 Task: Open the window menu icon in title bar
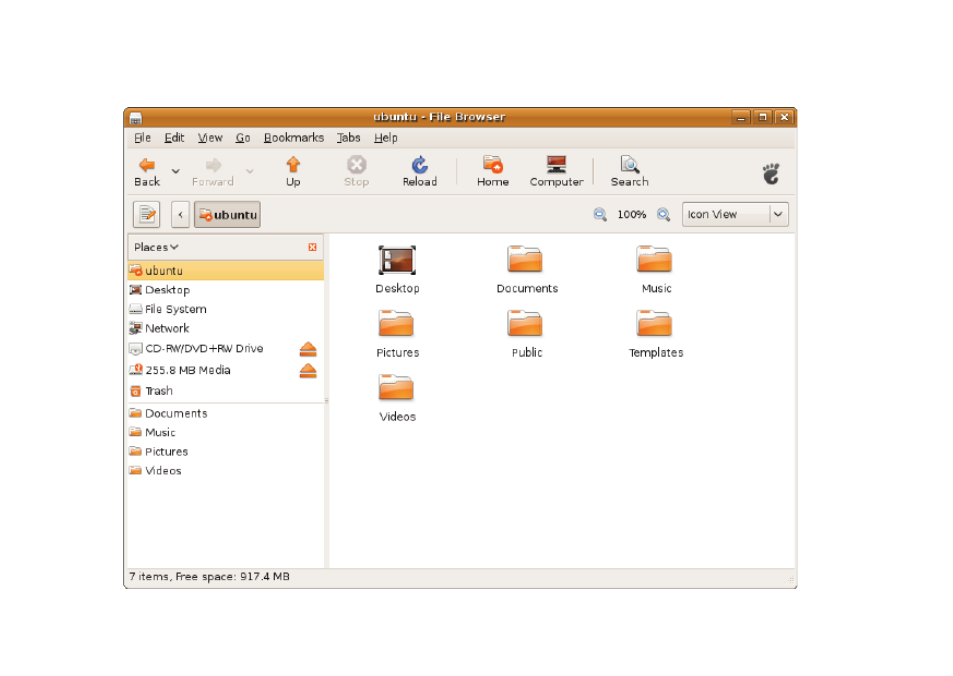coord(136,118)
